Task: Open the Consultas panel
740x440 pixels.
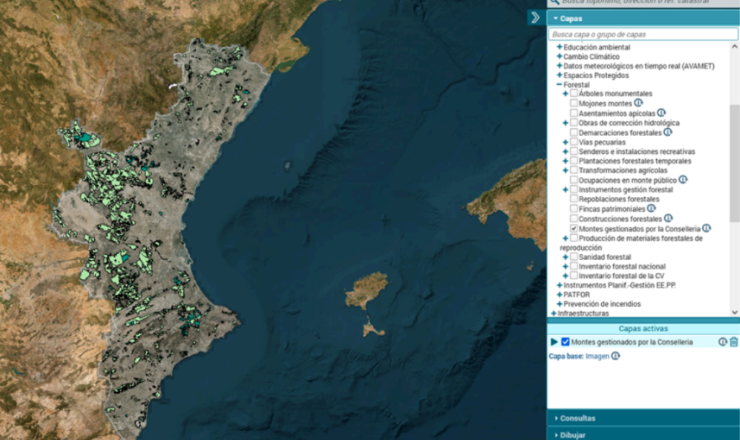Action: [643, 418]
